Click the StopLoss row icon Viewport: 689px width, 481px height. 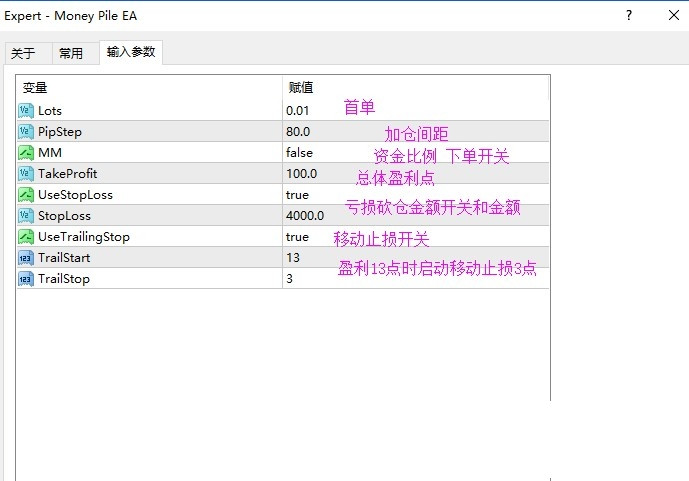point(26,215)
